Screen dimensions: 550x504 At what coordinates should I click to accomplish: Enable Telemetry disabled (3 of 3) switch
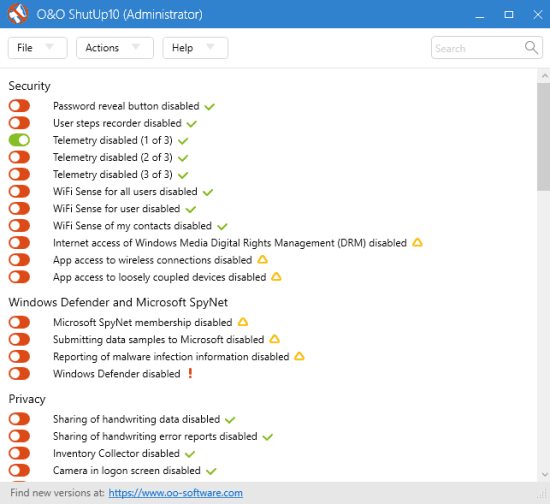click(x=19, y=174)
